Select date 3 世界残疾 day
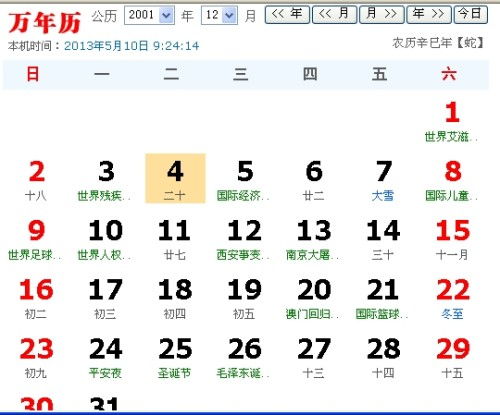This screenshot has height=415, width=500. [x=105, y=180]
